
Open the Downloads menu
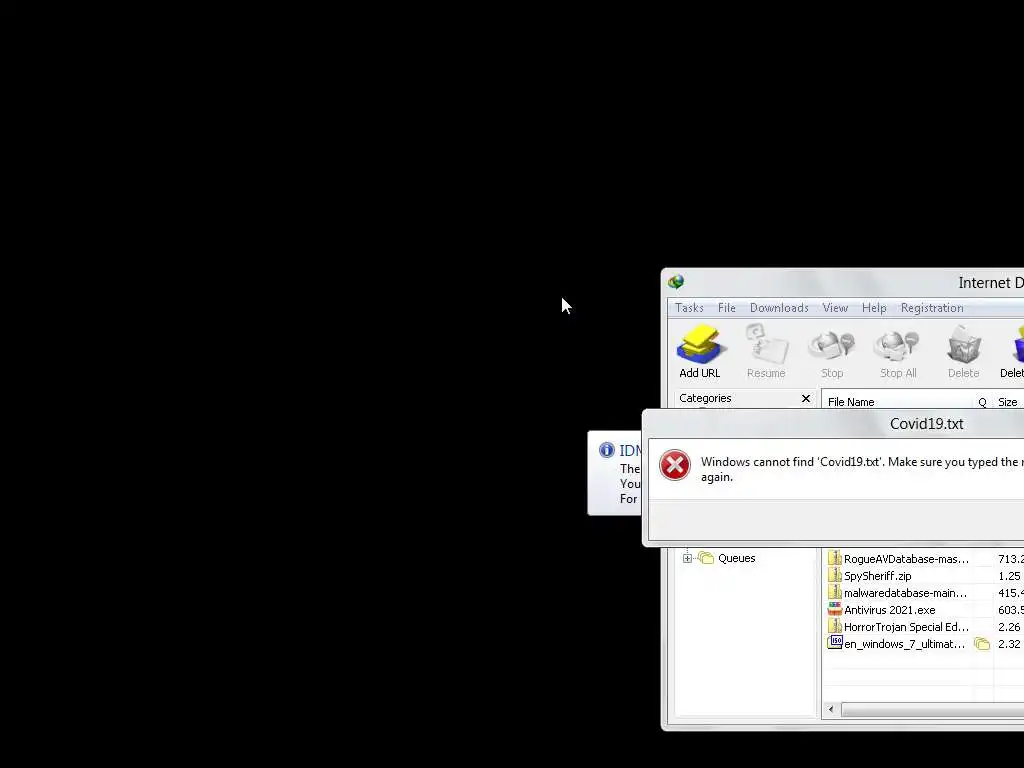[779, 308]
